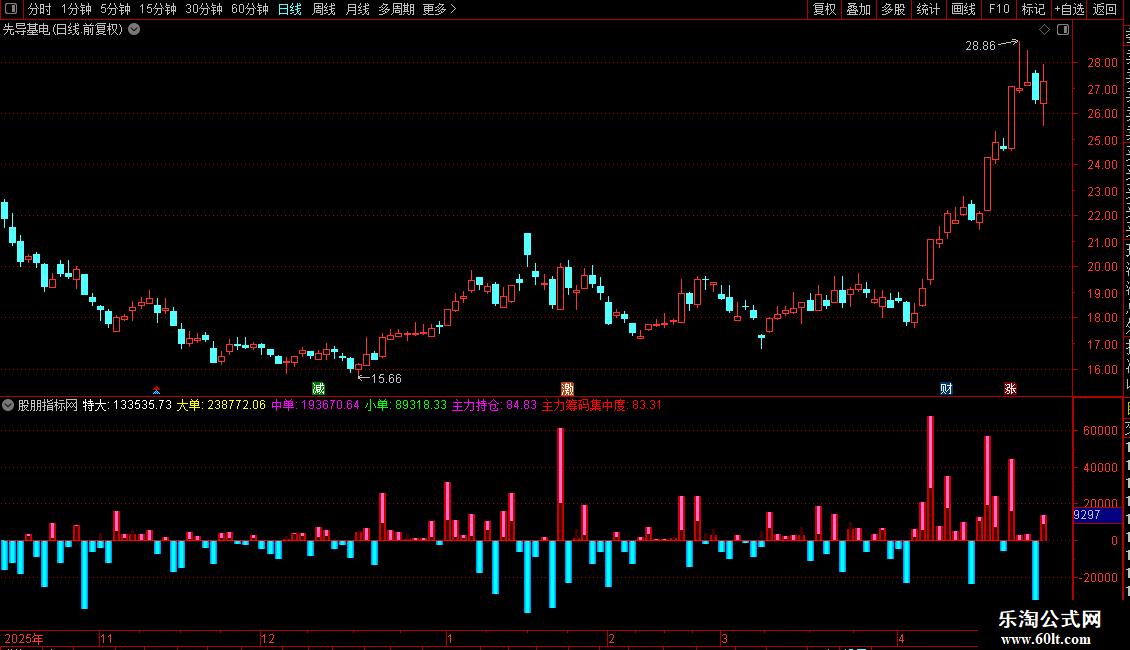Viewport: 1130px width, 650px height.
Task: Click the 60000 volume axis label
Action: pyautogui.click(x=1100, y=431)
